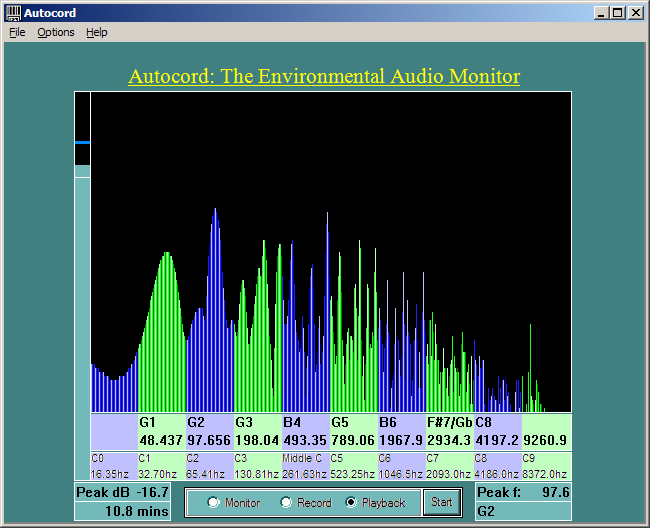
Task: Click the B6 1967.9 note cell
Action: [402, 431]
